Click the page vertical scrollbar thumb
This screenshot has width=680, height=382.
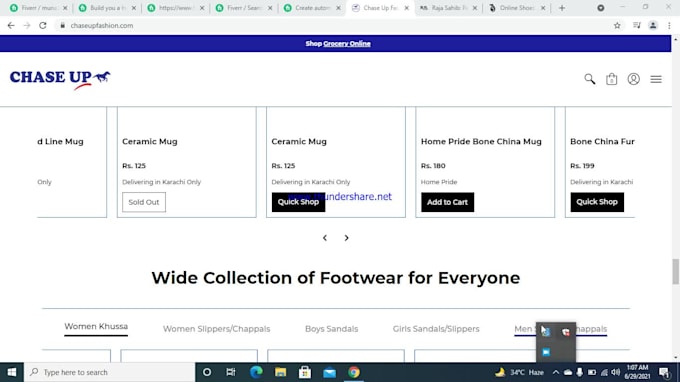tap(675, 271)
